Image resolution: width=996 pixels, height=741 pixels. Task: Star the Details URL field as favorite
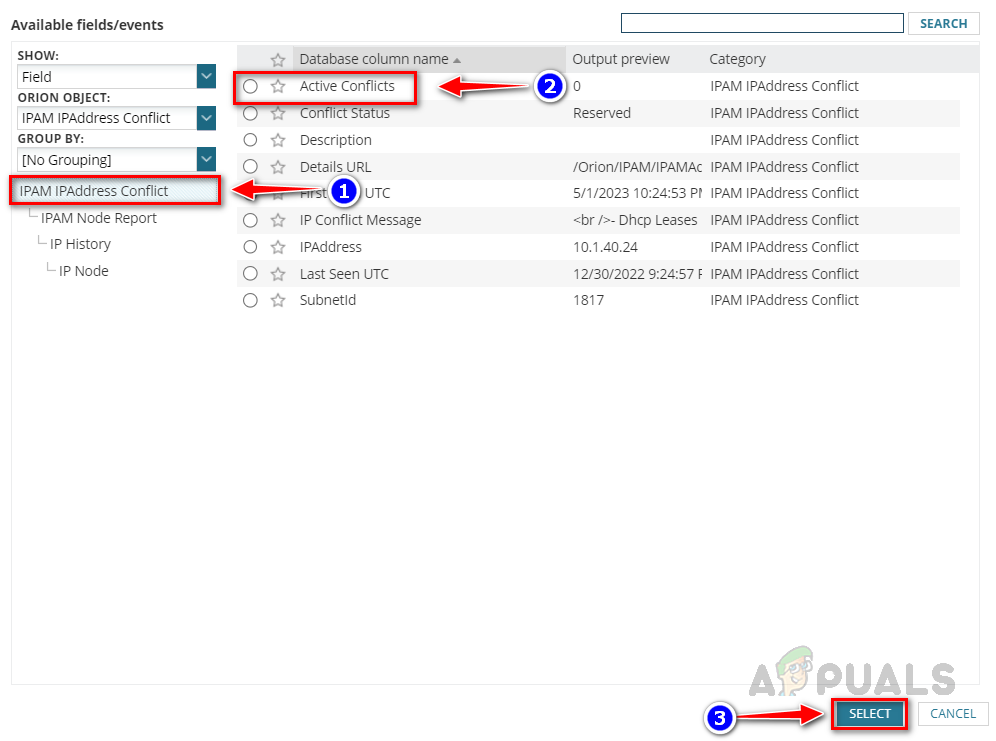click(278, 167)
